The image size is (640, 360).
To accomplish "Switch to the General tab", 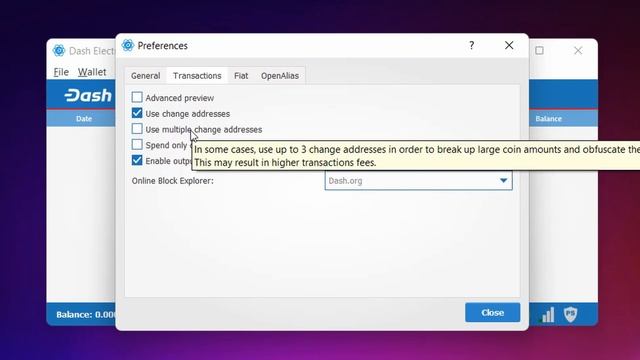I will click(x=146, y=76).
